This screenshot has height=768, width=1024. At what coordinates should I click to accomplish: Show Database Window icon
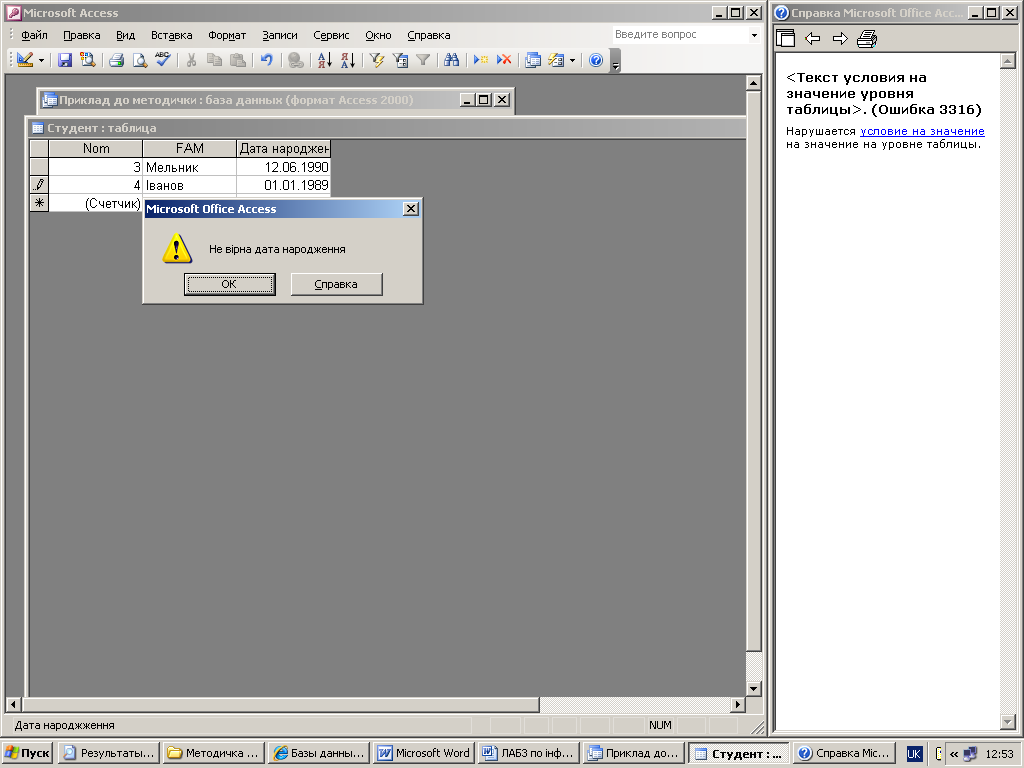click(x=533, y=60)
